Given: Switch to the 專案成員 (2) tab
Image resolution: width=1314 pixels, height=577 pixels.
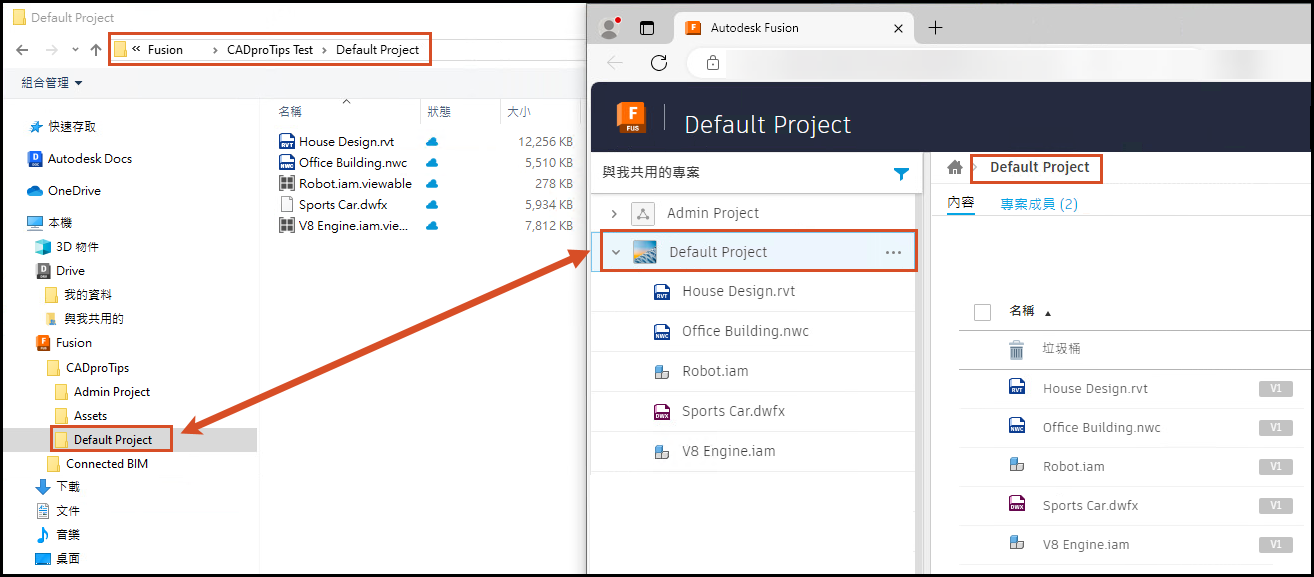Looking at the screenshot, I should 1039,204.
